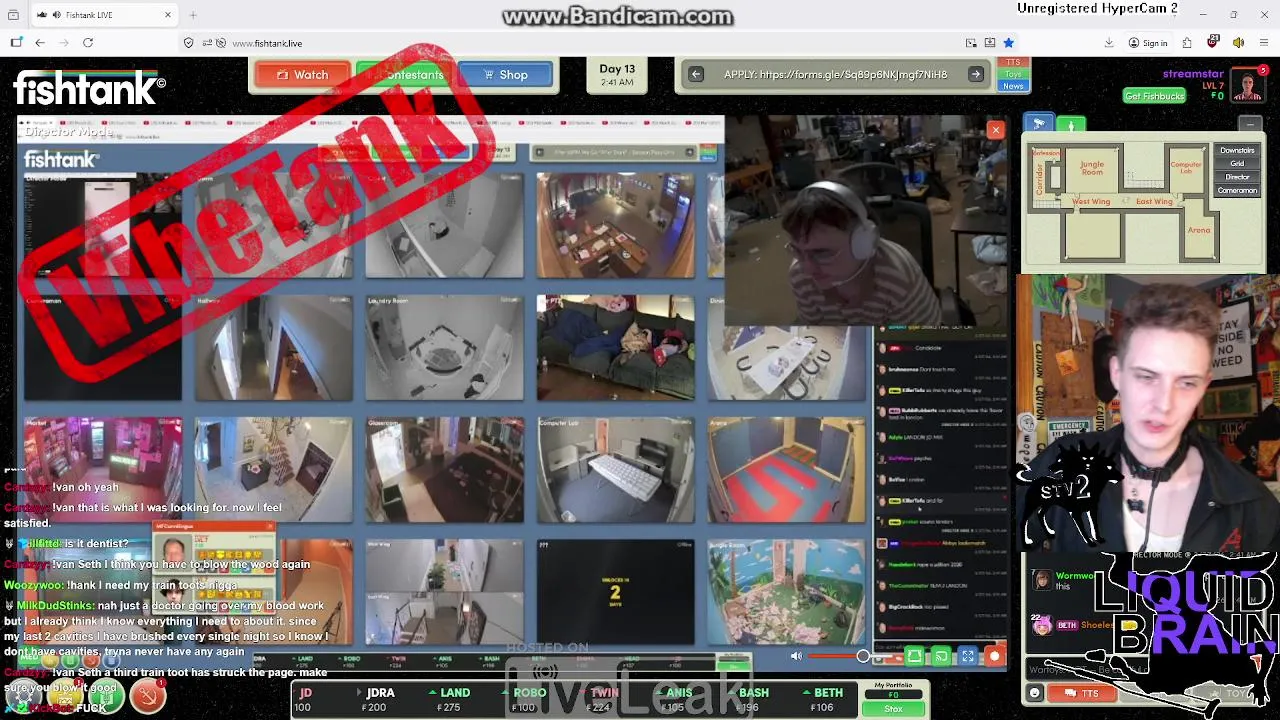1280x720 pixels.
Task: Close the small MFCunnilingus profile popup
Action: click(x=269, y=526)
